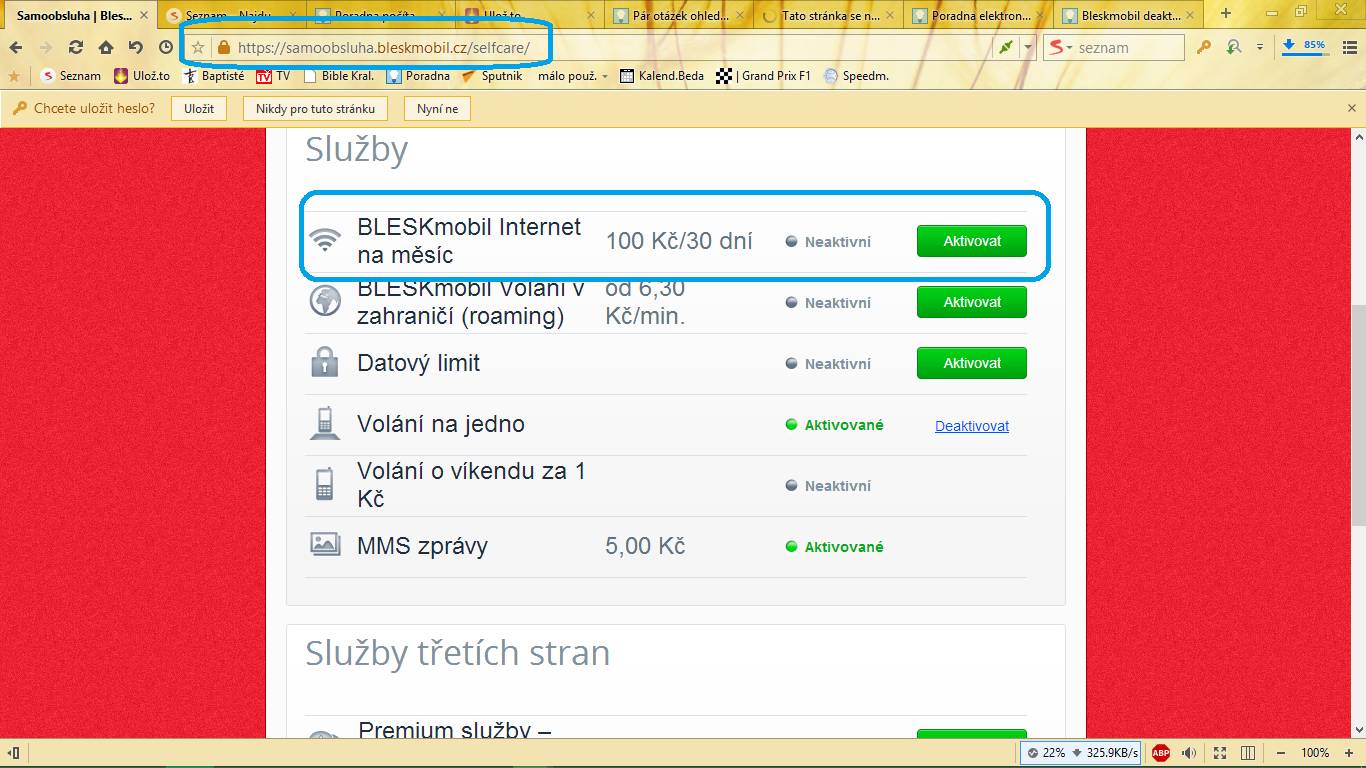Bookmark page with the star icon
The height and width of the screenshot is (768, 1366).
coord(198,47)
